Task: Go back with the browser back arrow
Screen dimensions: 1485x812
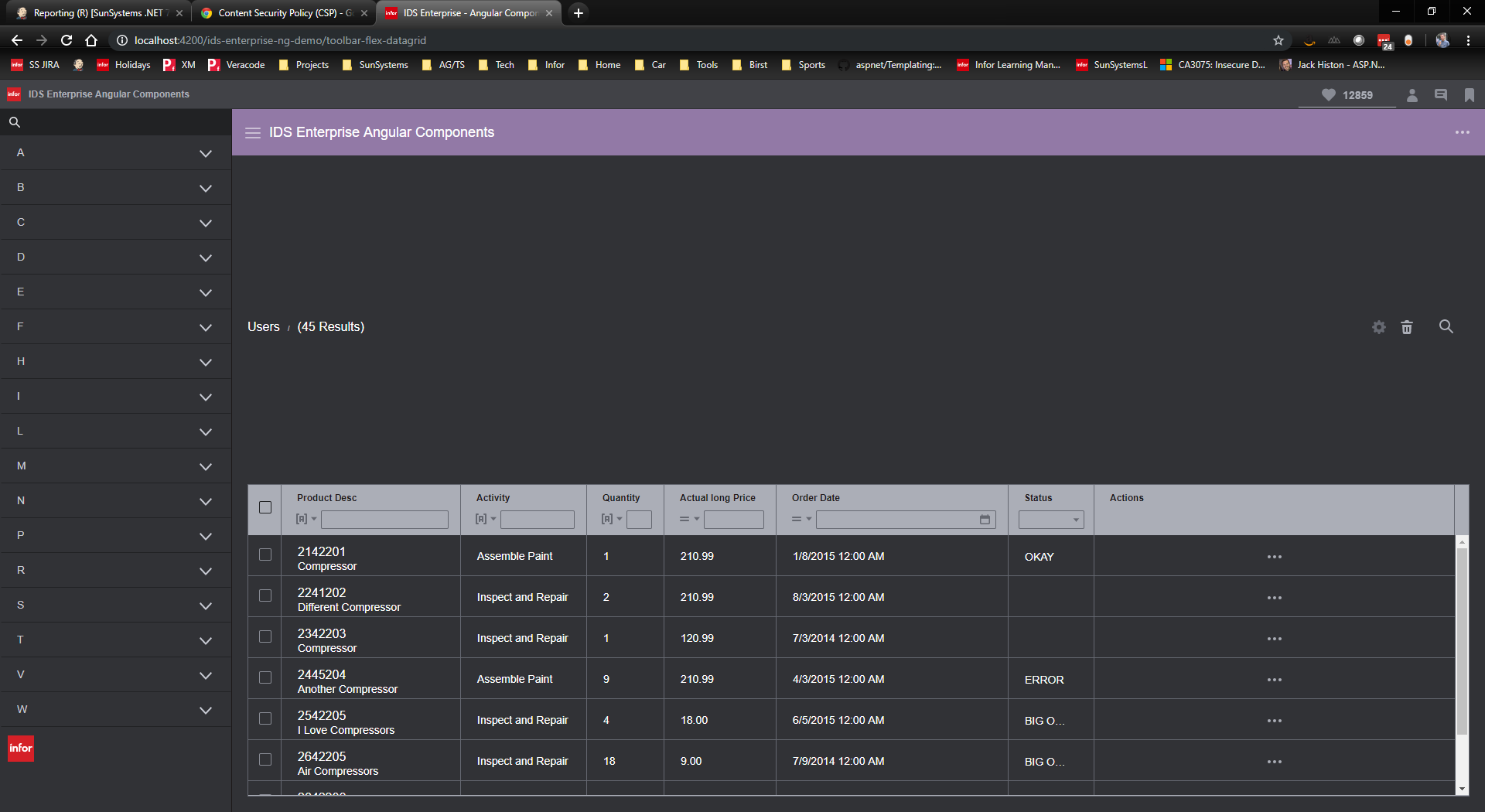Action: pyautogui.click(x=17, y=40)
